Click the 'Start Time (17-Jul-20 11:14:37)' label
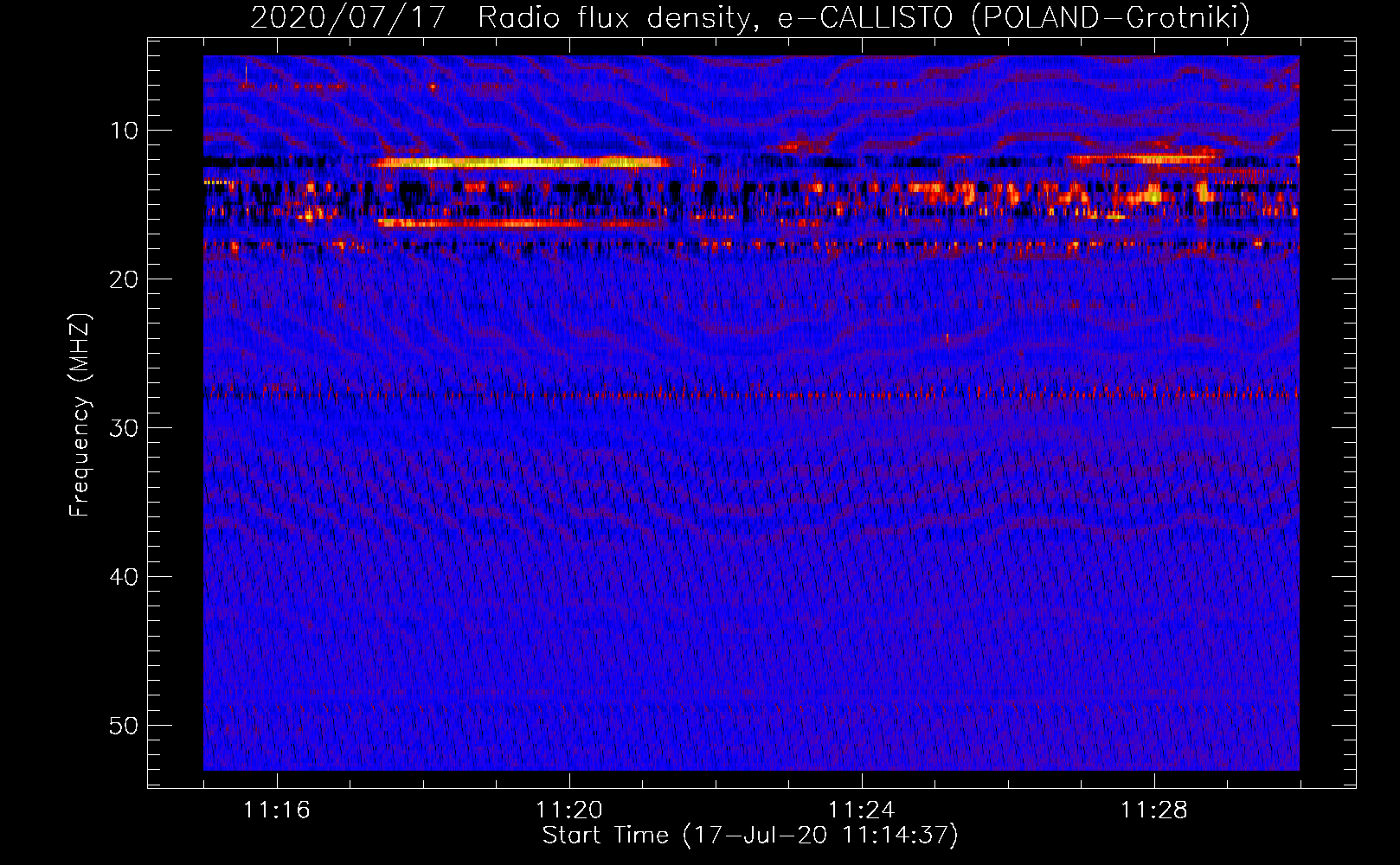 click(x=750, y=836)
